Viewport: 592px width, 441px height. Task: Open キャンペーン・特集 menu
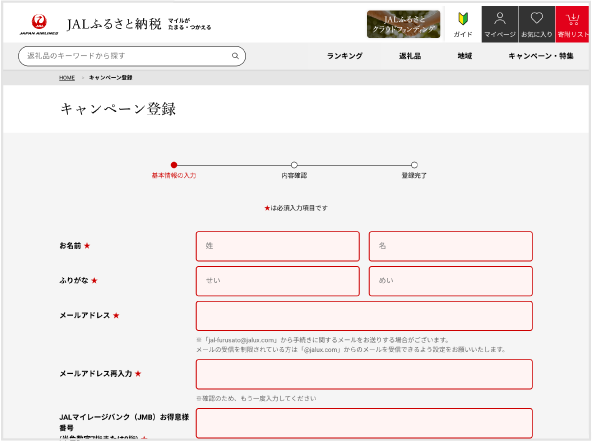coord(541,56)
